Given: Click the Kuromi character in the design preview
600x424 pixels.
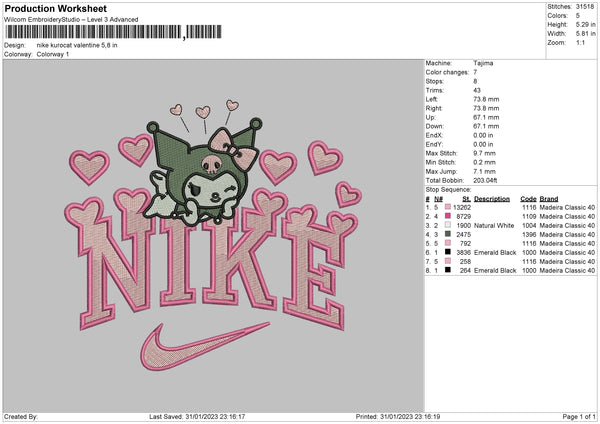Looking at the screenshot, I should click(x=203, y=172).
